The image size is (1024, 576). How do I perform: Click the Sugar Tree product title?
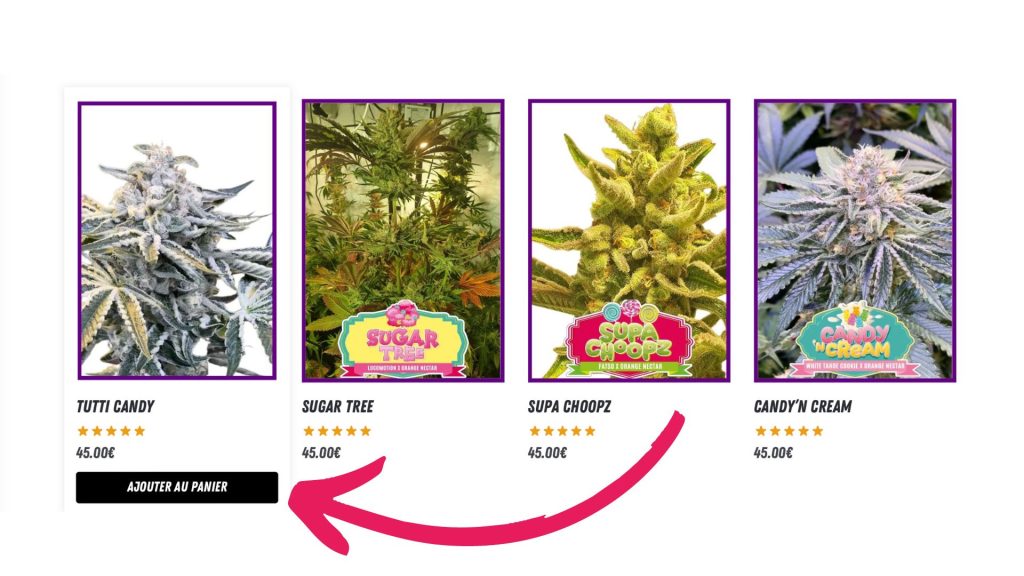pyautogui.click(x=338, y=407)
